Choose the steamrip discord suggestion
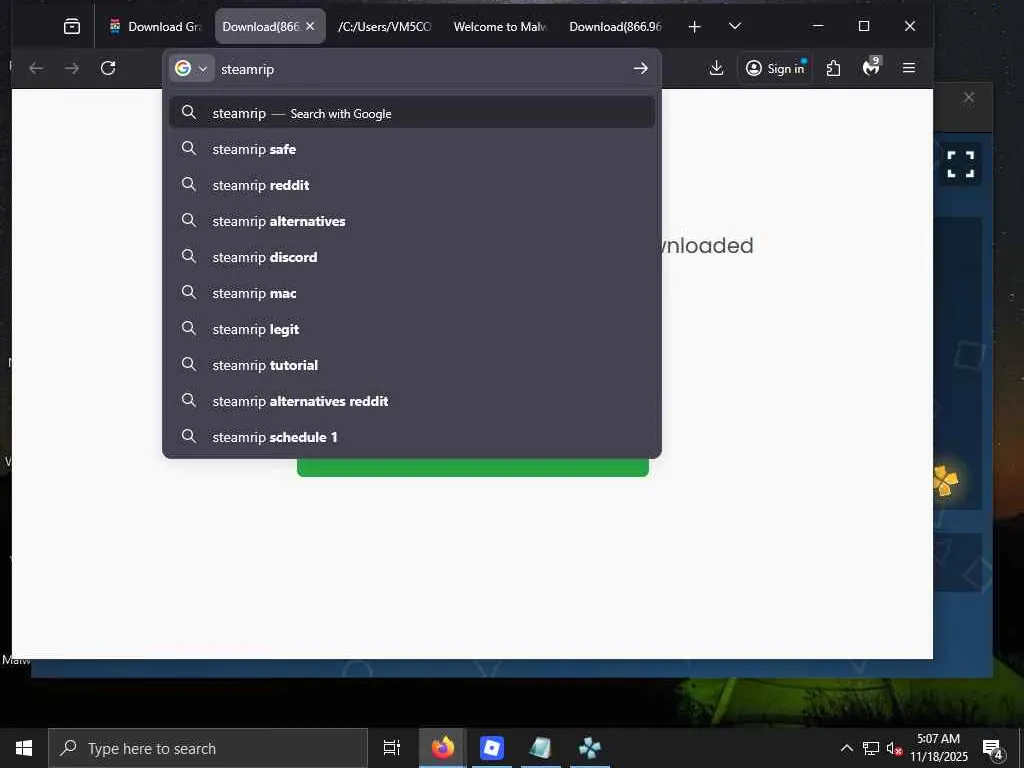Image resolution: width=1024 pixels, height=768 pixels. 411,257
